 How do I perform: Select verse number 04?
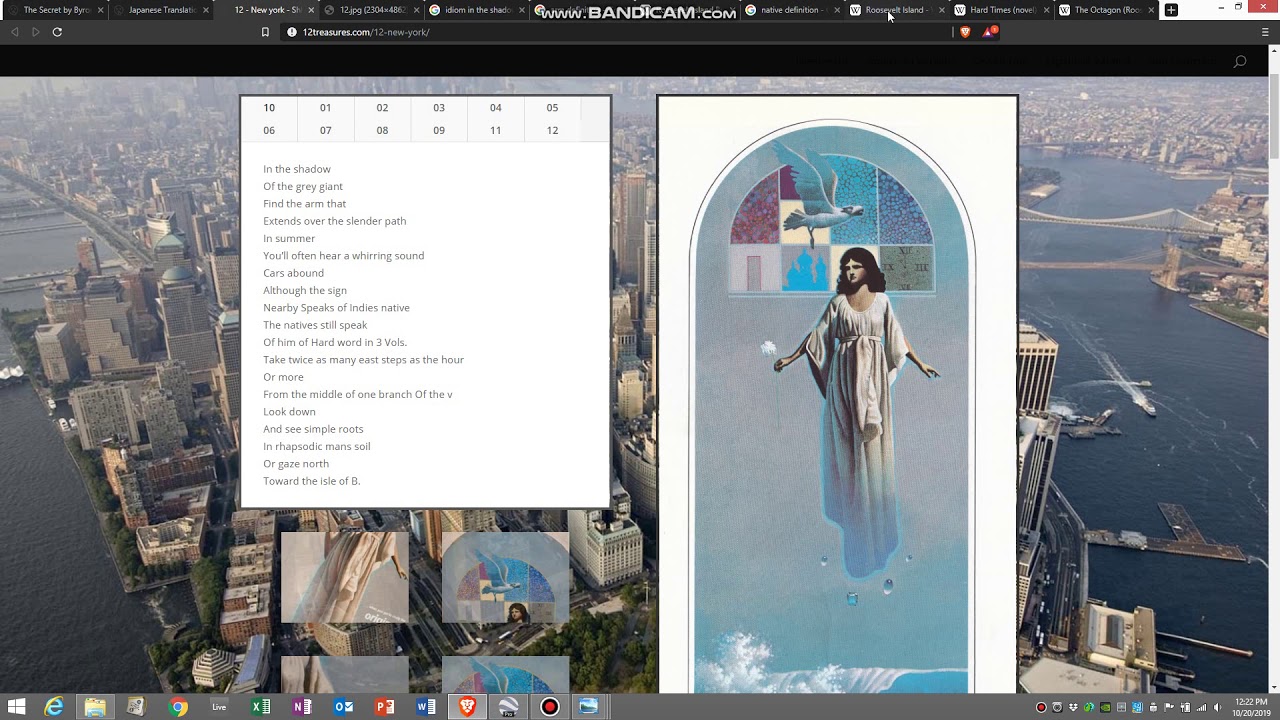coord(496,107)
